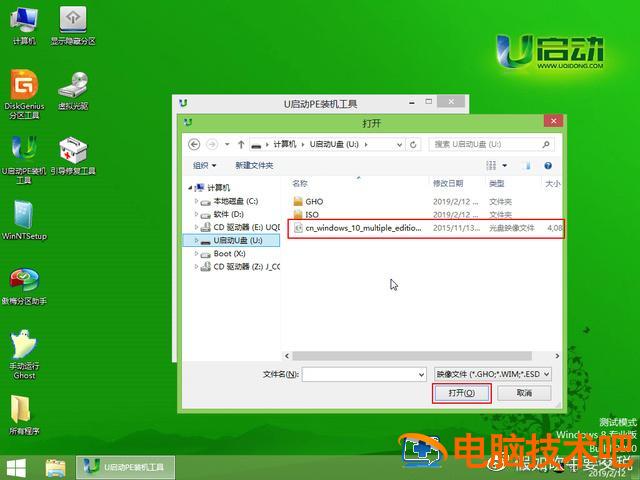Show the preview pane icon

[527, 165]
